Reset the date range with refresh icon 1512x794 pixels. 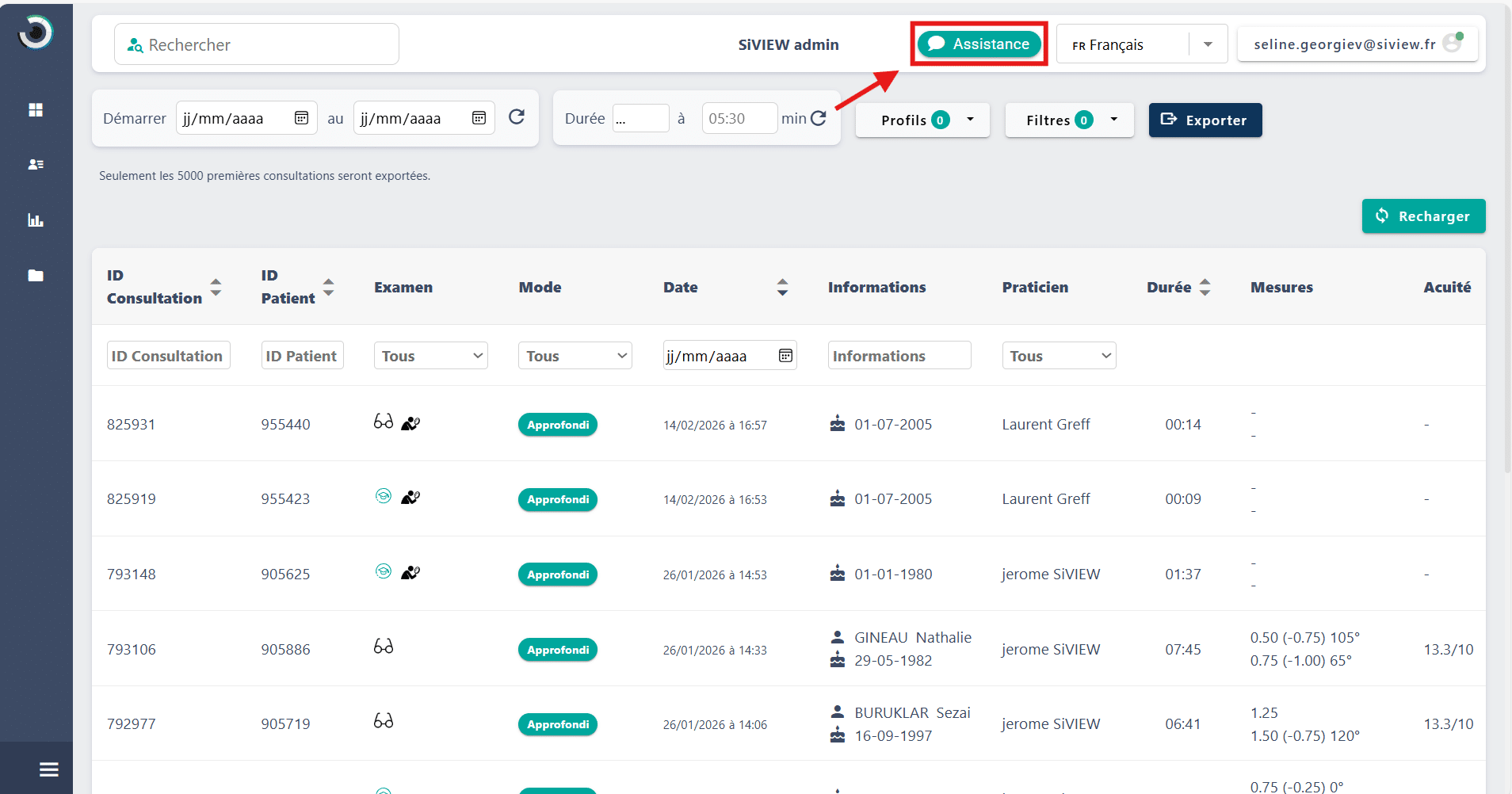point(517,117)
